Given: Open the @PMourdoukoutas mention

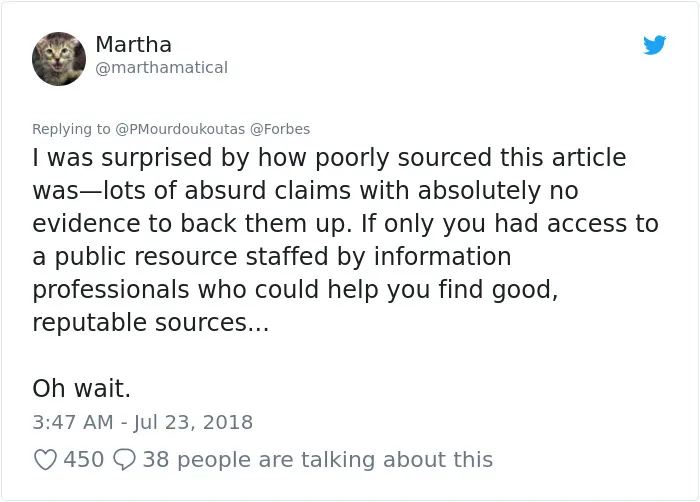Looking at the screenshot, I should (180, 129).
